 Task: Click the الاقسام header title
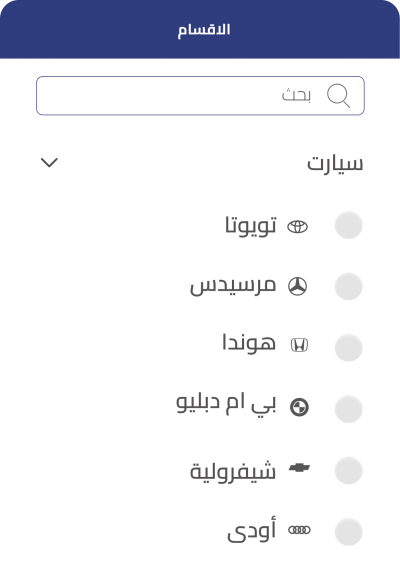(x=204, y=30)
